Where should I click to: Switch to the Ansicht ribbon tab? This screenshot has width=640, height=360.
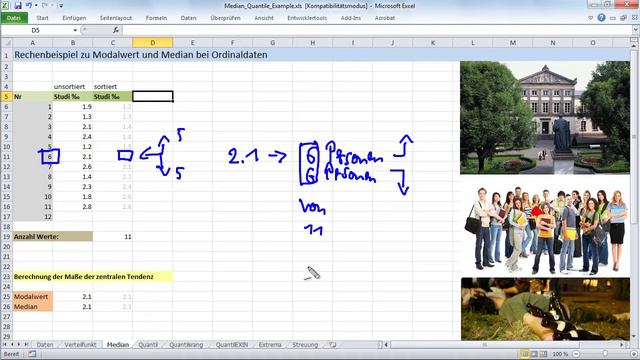point(264,18)
